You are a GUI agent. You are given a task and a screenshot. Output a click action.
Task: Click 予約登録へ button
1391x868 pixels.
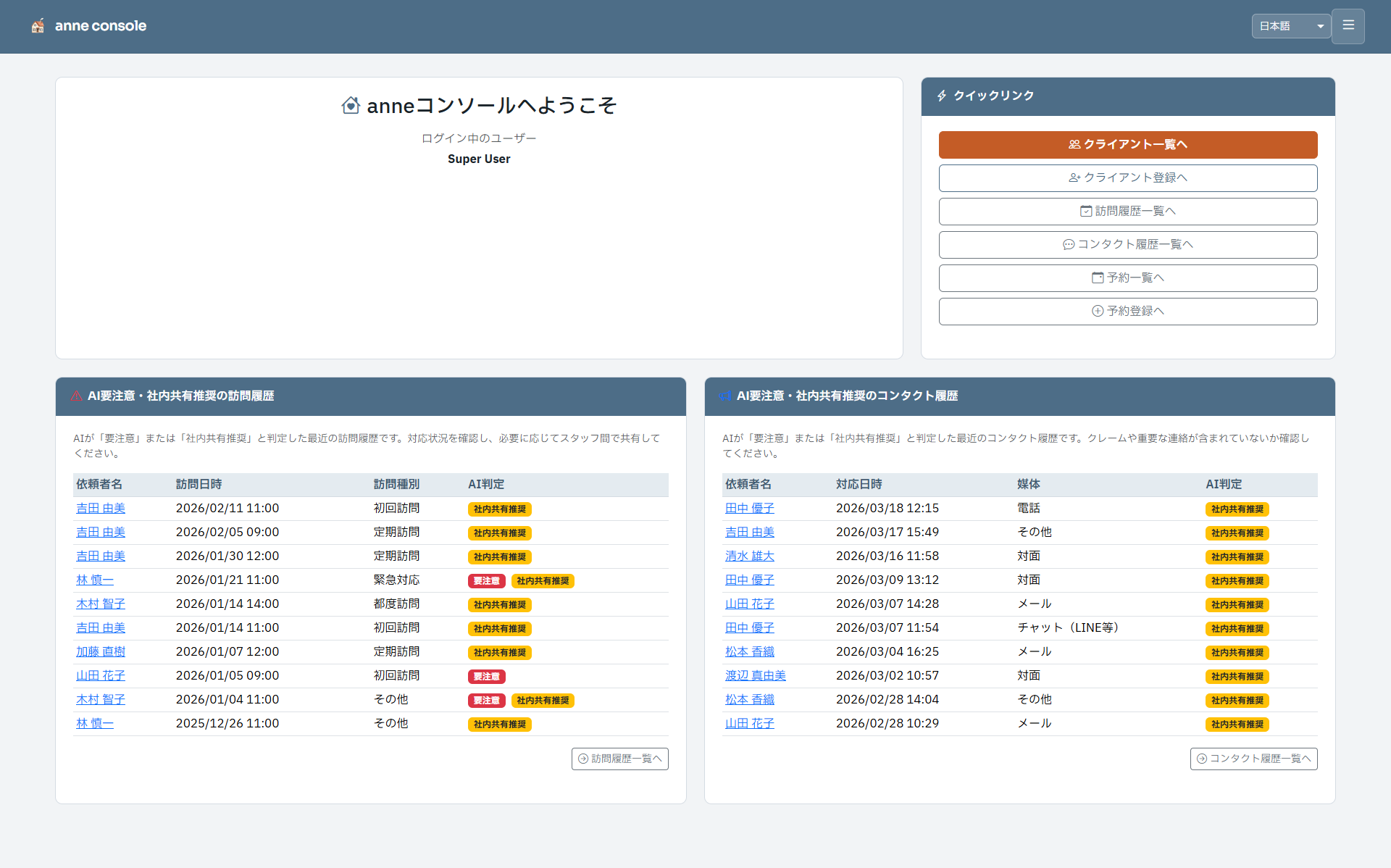(1128, 312)
